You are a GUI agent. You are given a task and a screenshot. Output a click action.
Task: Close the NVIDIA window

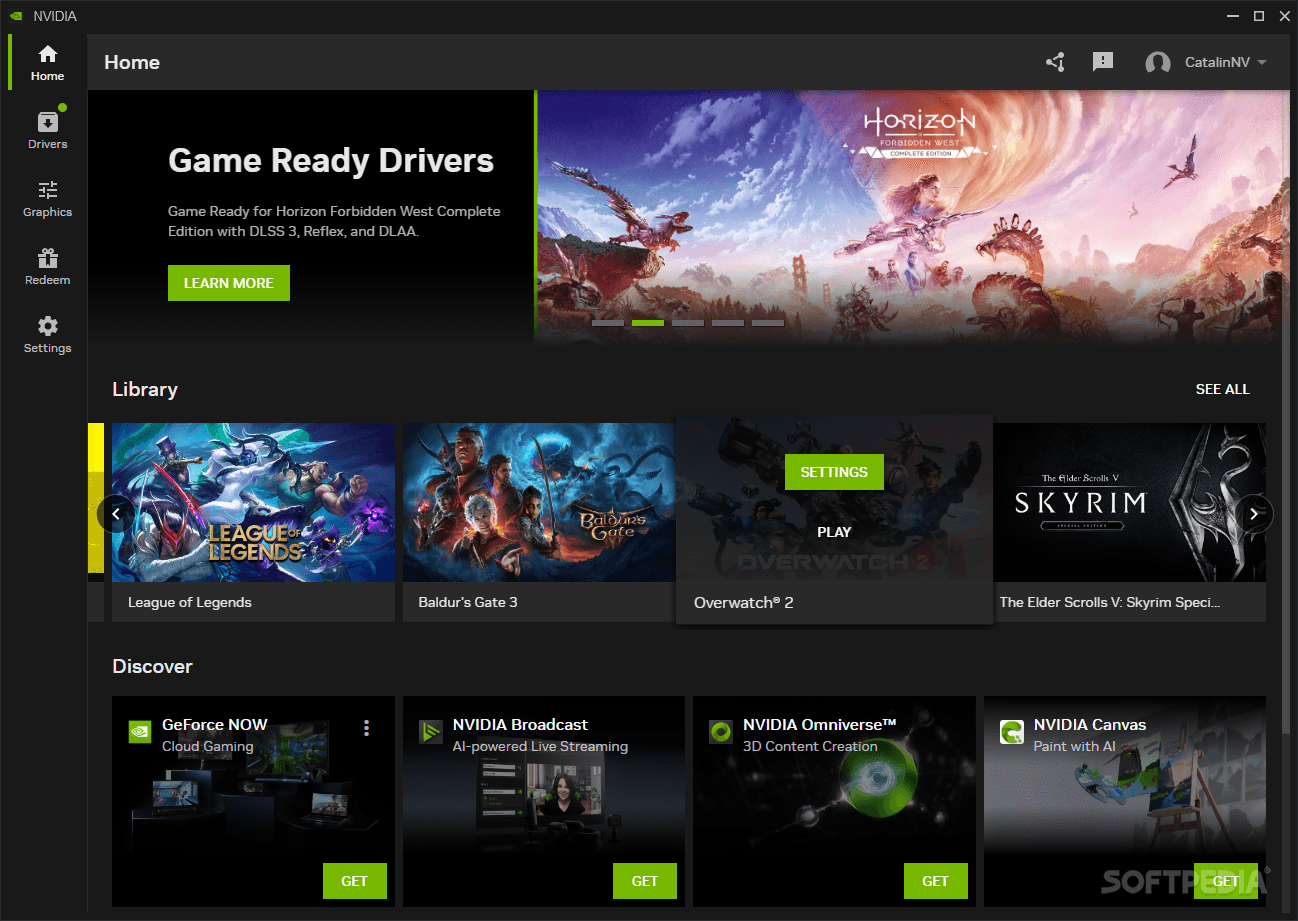click(1283, 16)
